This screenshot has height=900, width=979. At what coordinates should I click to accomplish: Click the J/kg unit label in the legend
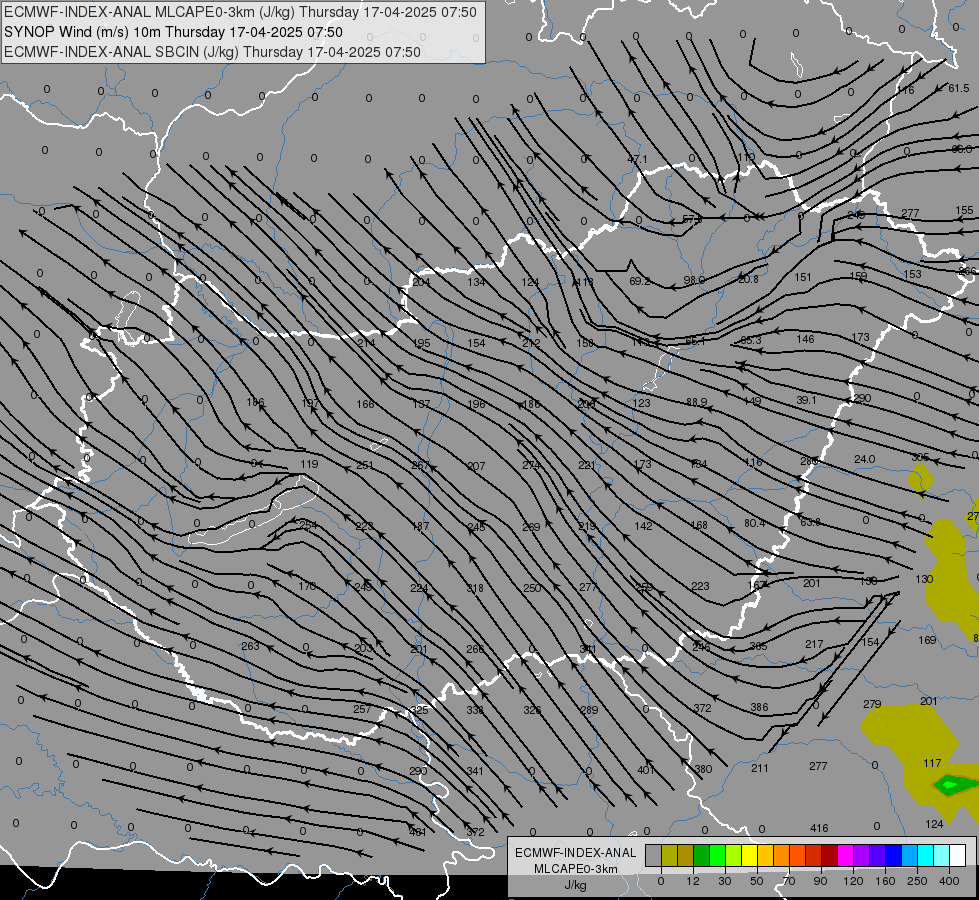click(x=576, y=885)
